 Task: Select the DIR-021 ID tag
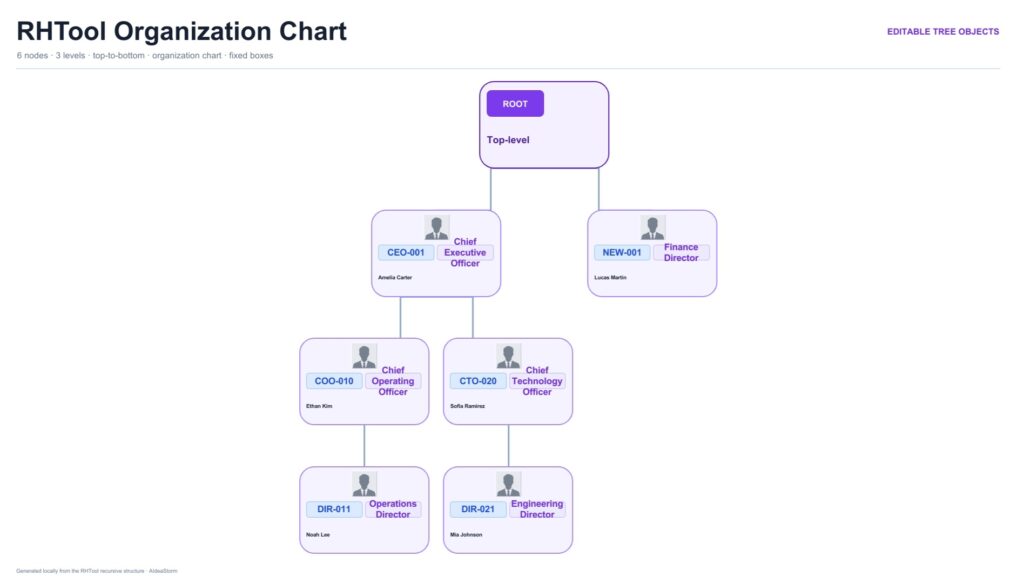click(478, 509)
